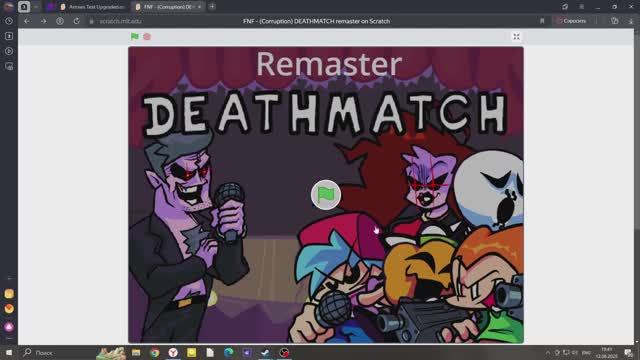Open the extensions icon in the address bar
This screenshot has height=360, width=640.
[x=615, y=21]
